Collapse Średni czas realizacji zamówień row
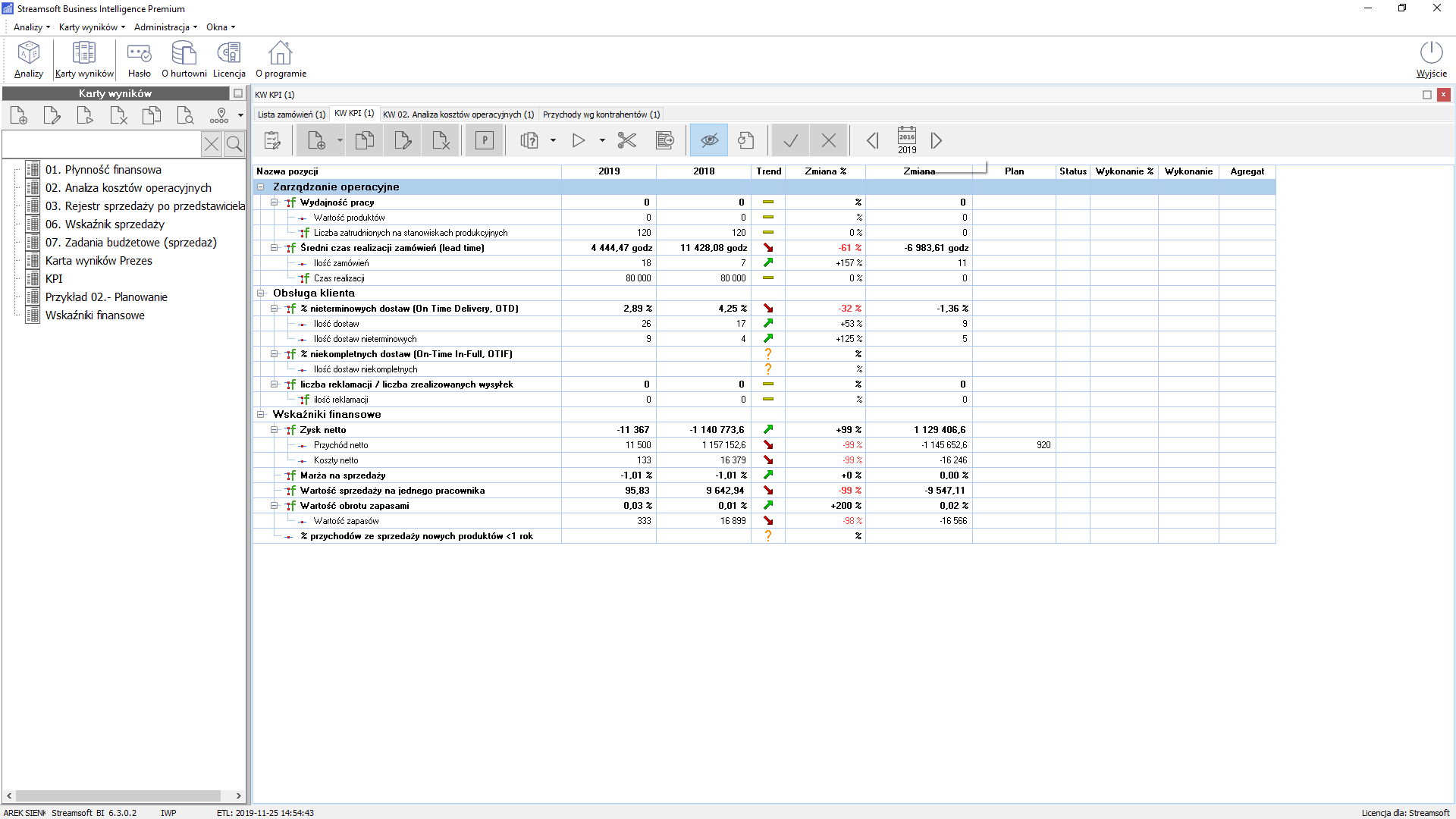 point(275,247)
